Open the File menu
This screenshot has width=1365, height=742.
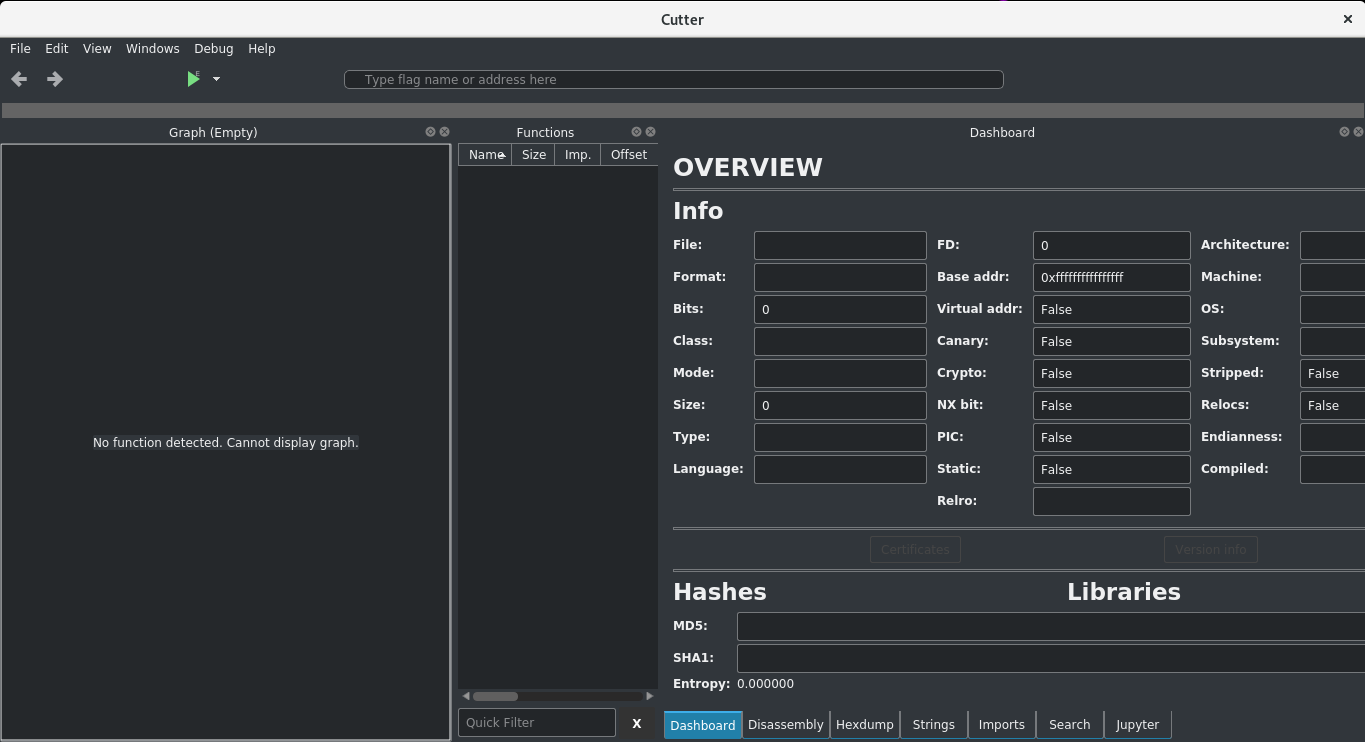click(x=20, y=48)
